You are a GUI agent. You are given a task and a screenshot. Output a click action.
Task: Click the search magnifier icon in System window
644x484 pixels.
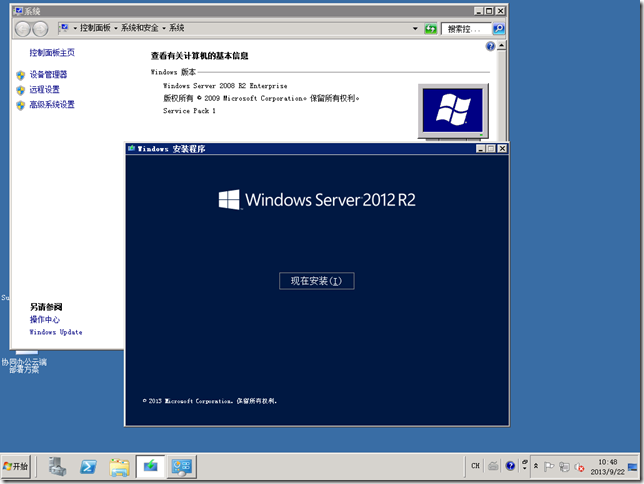[x=498, y=28]
